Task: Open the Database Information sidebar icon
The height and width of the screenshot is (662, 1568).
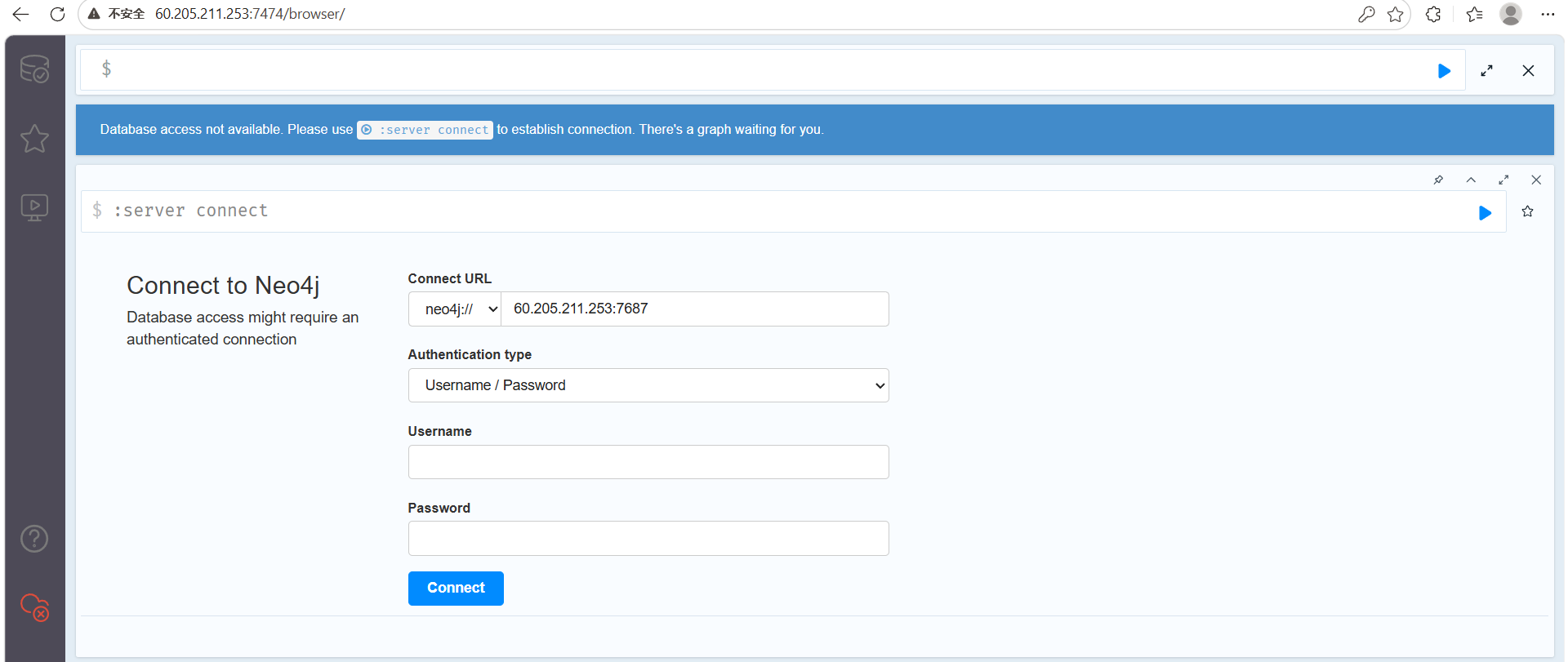Action: [x=34, y=69]
